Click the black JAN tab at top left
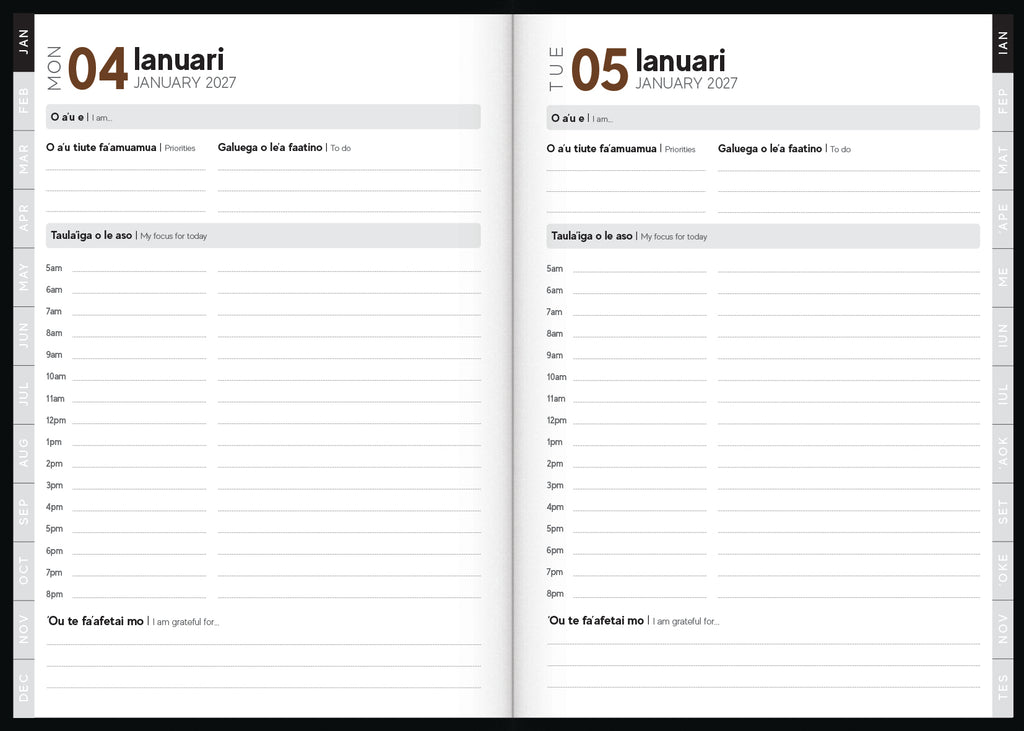Image resolution: width=1024 pixels, height=731 pixels. click(24, 42)
